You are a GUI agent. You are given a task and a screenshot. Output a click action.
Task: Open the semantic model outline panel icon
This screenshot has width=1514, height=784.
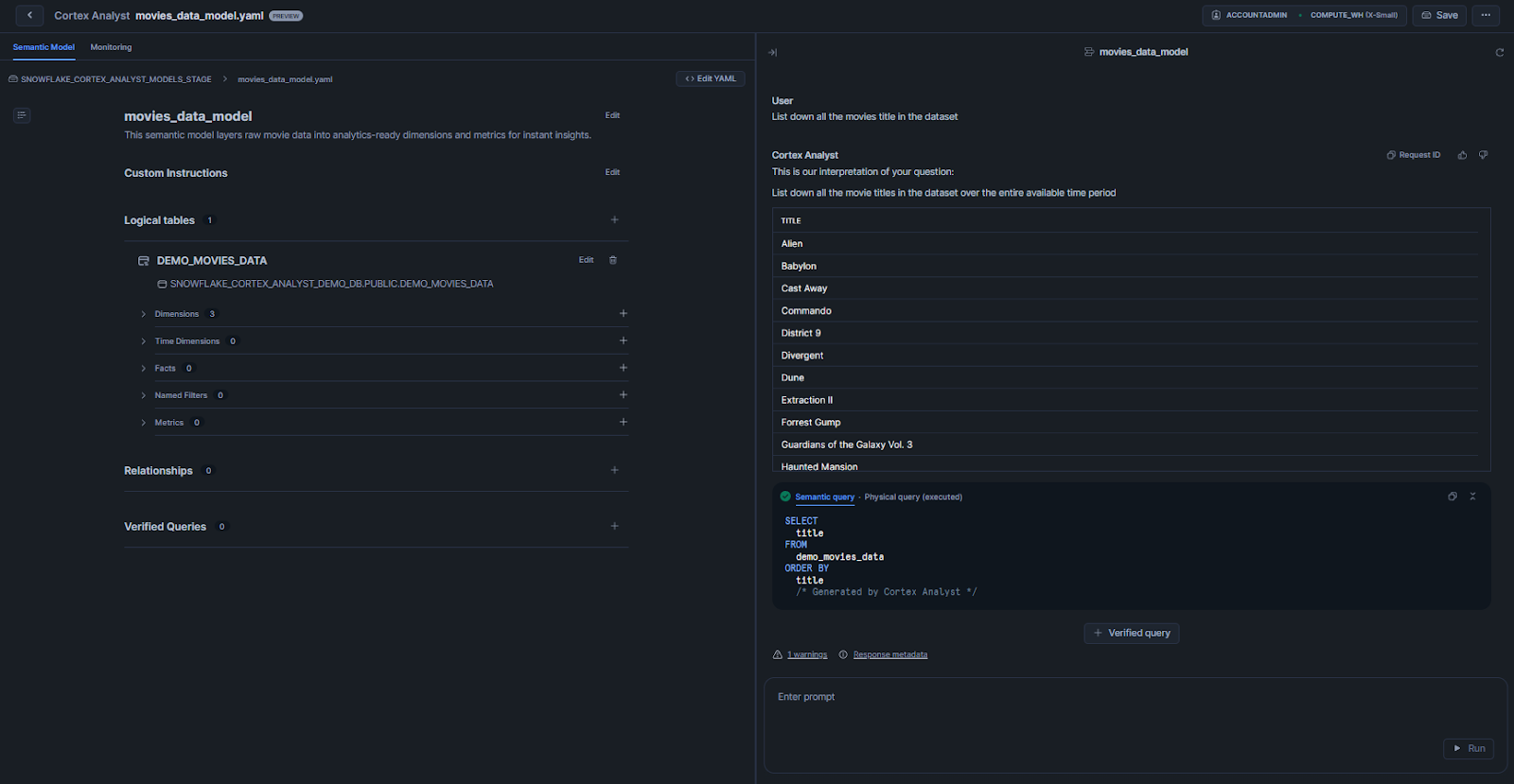[22, 114]
